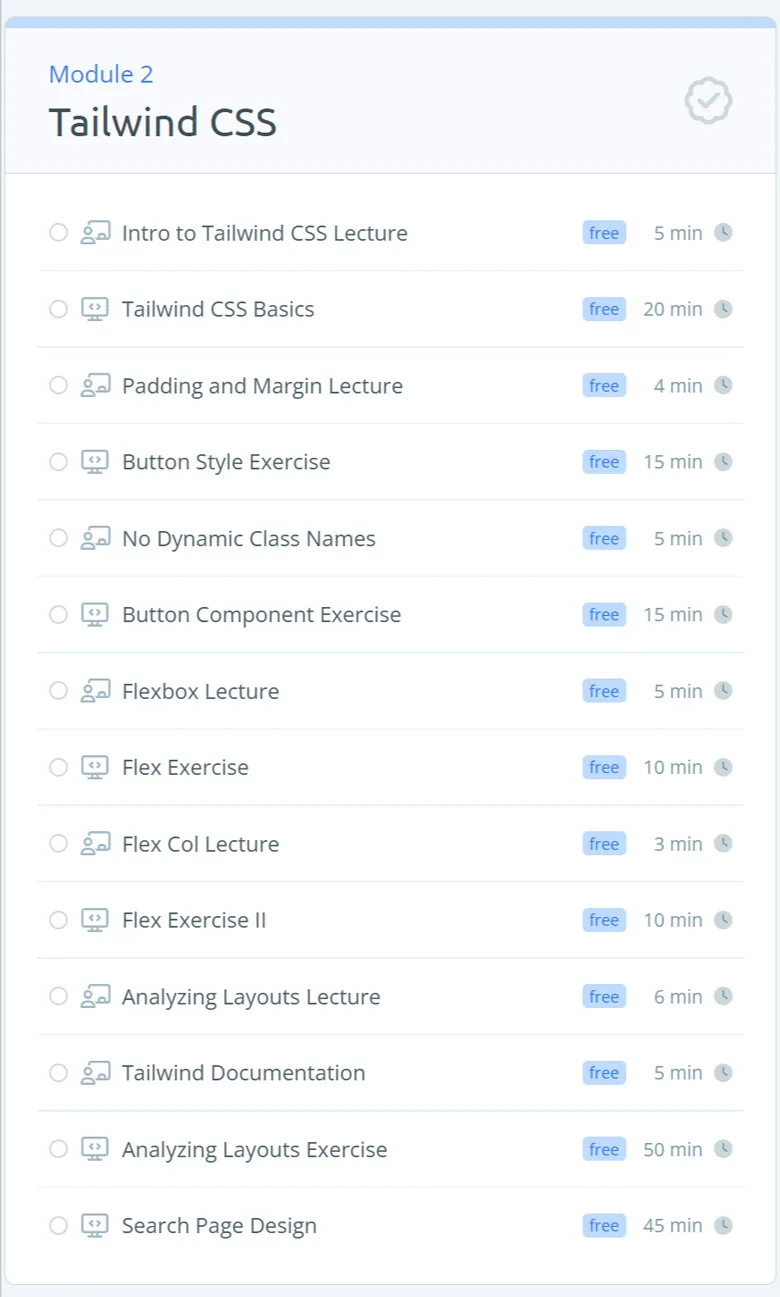Click clock icon on the Flex Exercise II row
This screenshot has width=780, height=1297.
[724, 919]
